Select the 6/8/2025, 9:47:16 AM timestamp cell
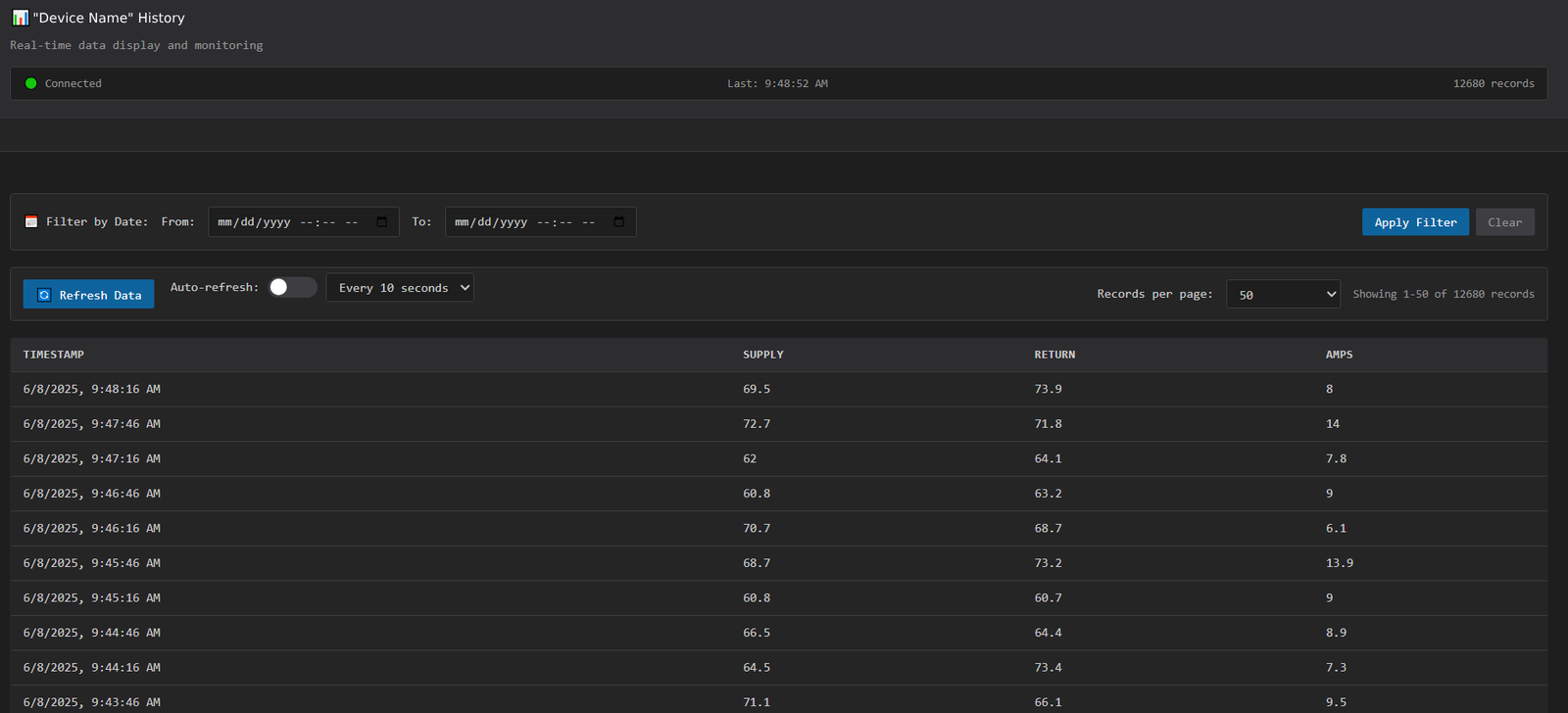The image size is (1568, 713). tap(92, 458)
